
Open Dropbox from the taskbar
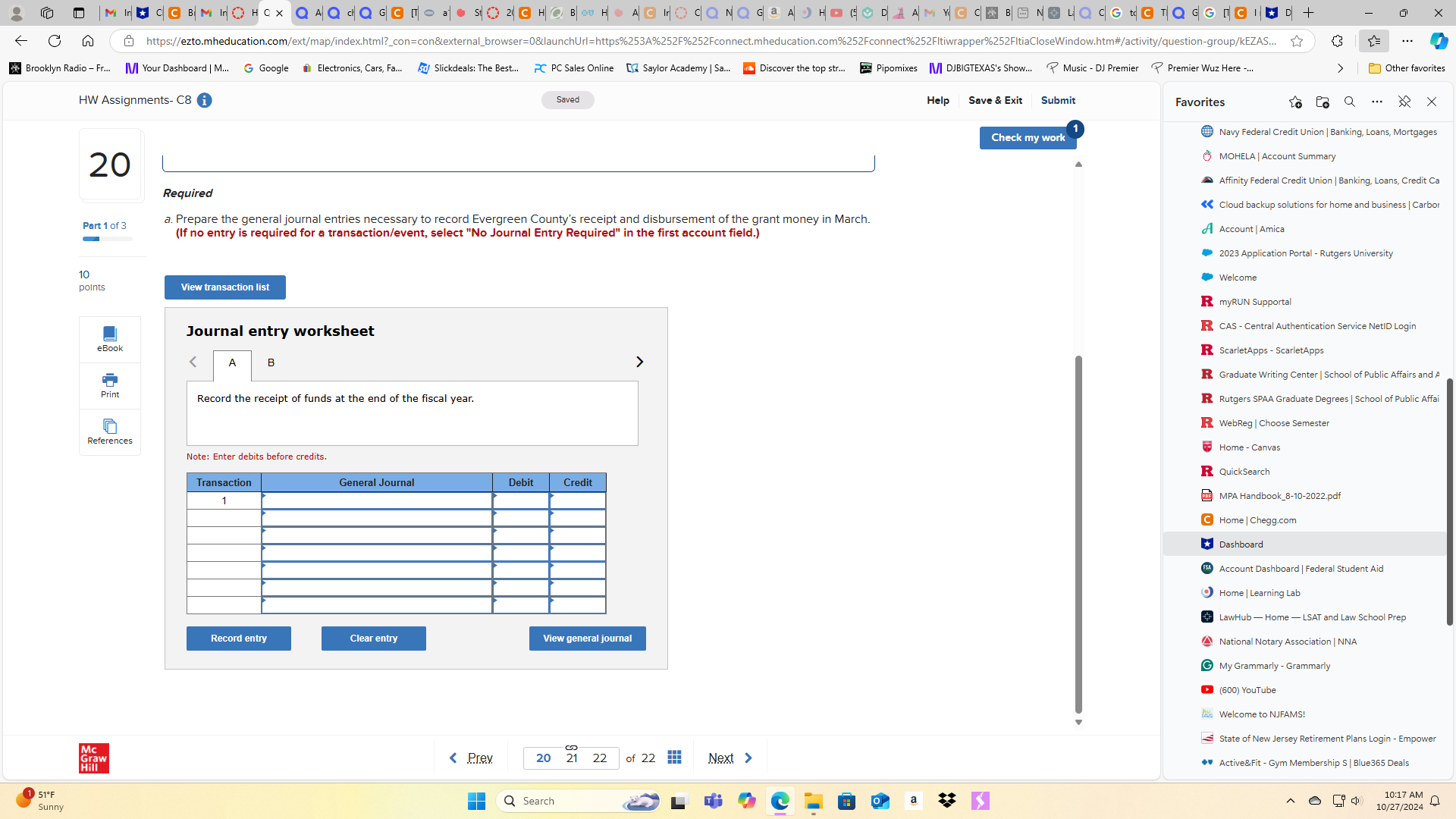coord(947,801)
